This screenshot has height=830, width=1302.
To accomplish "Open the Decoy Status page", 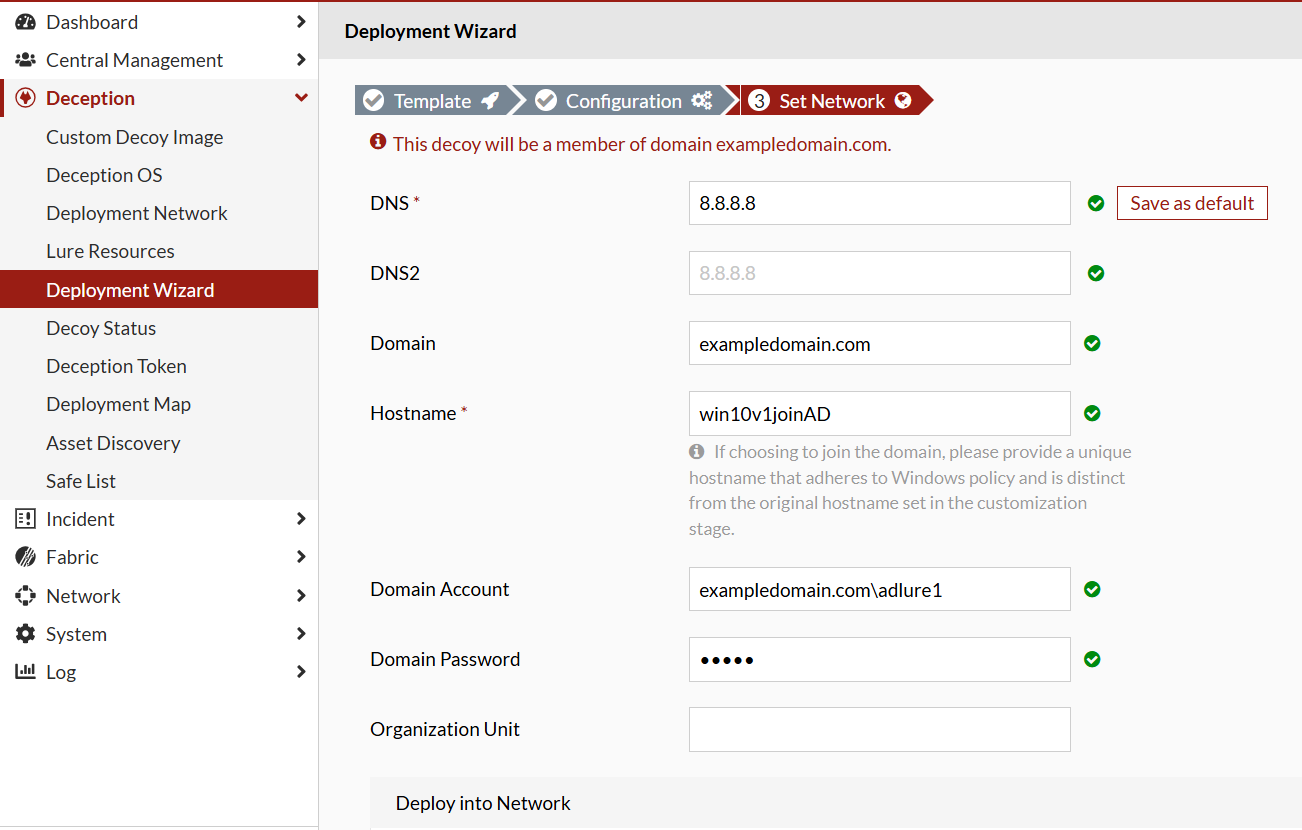I will [x=101, y=328].
